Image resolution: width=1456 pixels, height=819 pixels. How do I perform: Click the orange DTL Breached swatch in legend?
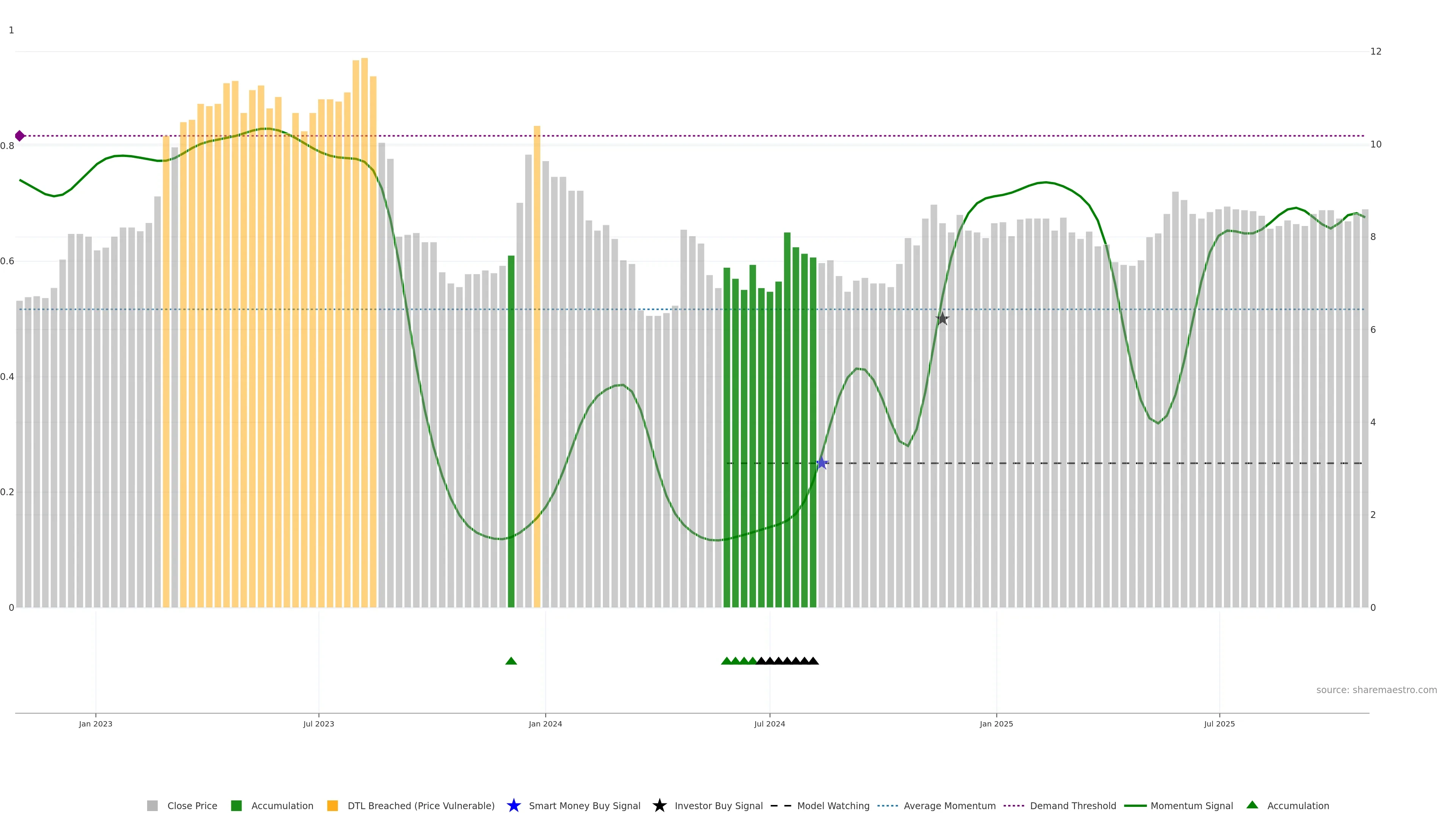click(x=333, y=805)
